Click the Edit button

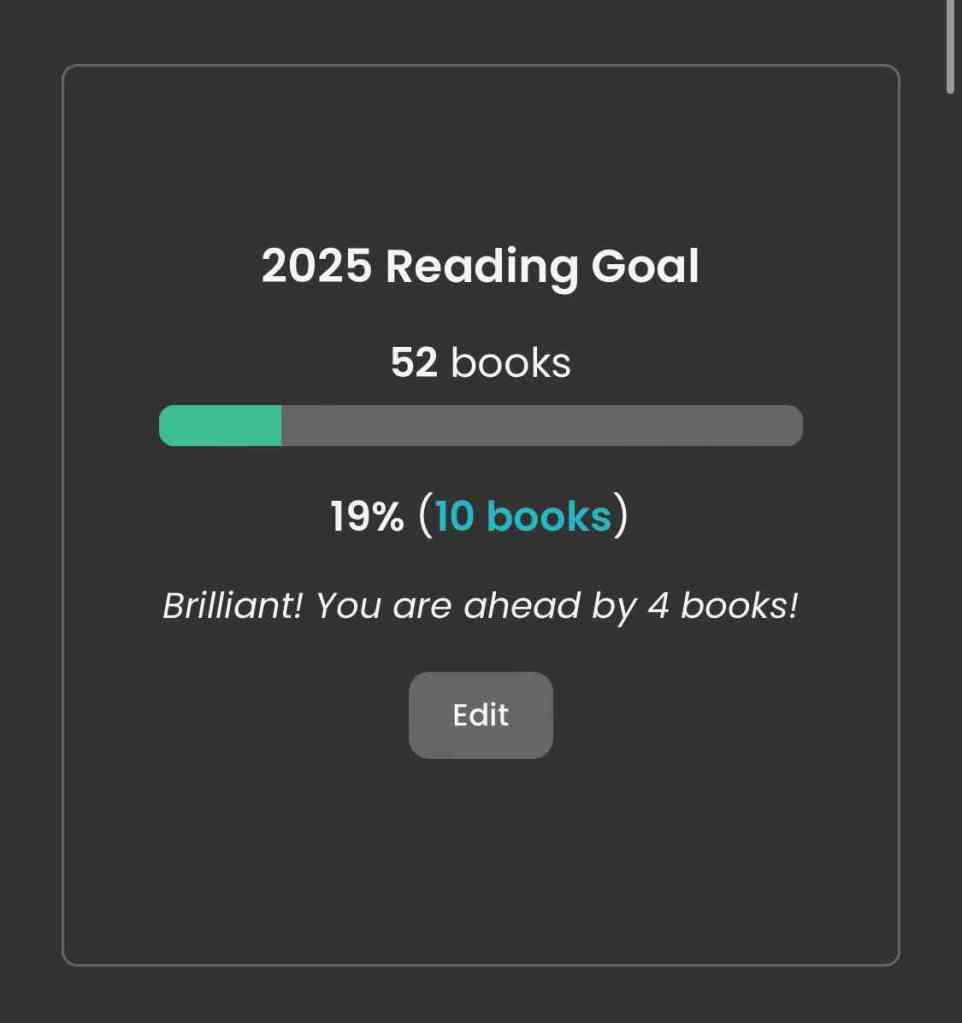pos(480,715)
